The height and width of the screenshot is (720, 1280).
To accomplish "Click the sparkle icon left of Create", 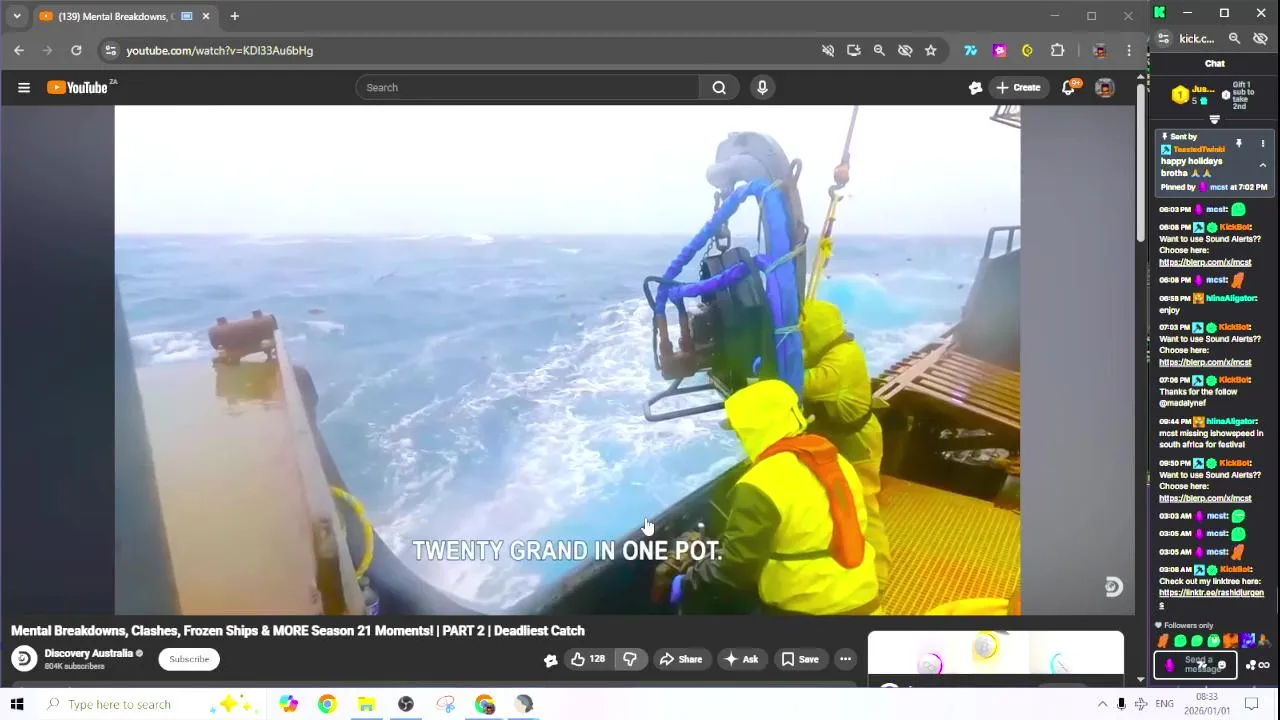I will (x=976, y=88).
